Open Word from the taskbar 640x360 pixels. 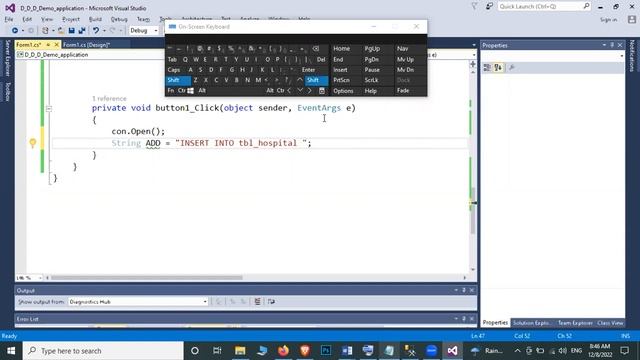click(x=347, y=351)
